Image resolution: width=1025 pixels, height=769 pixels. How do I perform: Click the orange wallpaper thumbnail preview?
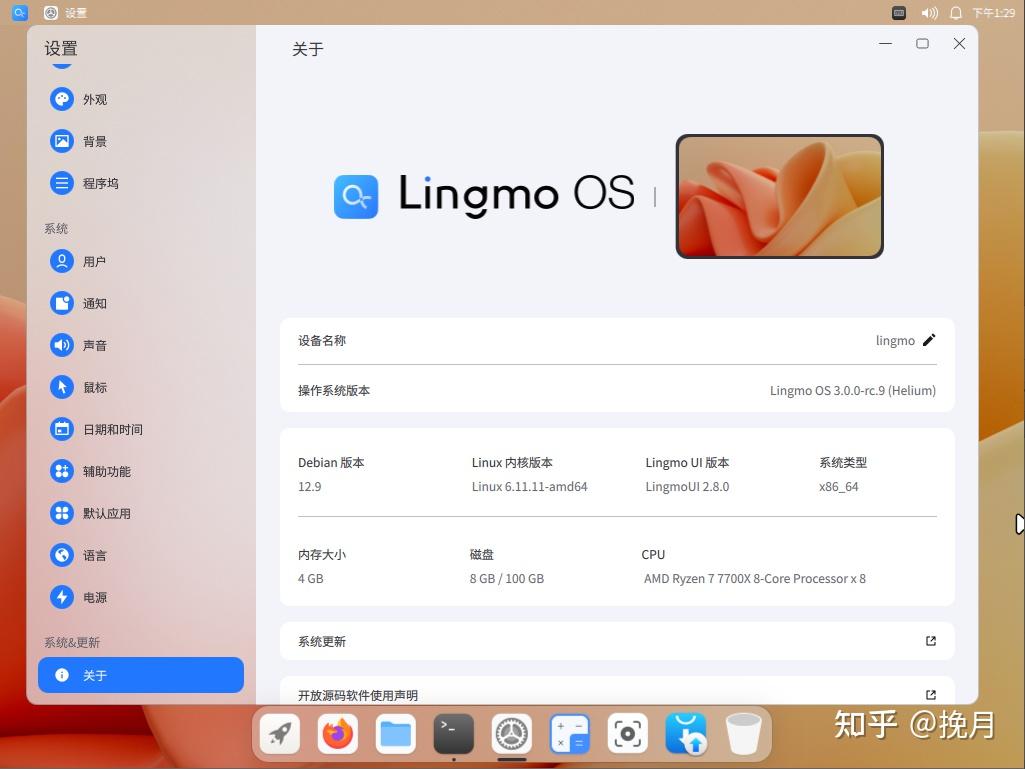pyautogui.click(x=779, y=196)
